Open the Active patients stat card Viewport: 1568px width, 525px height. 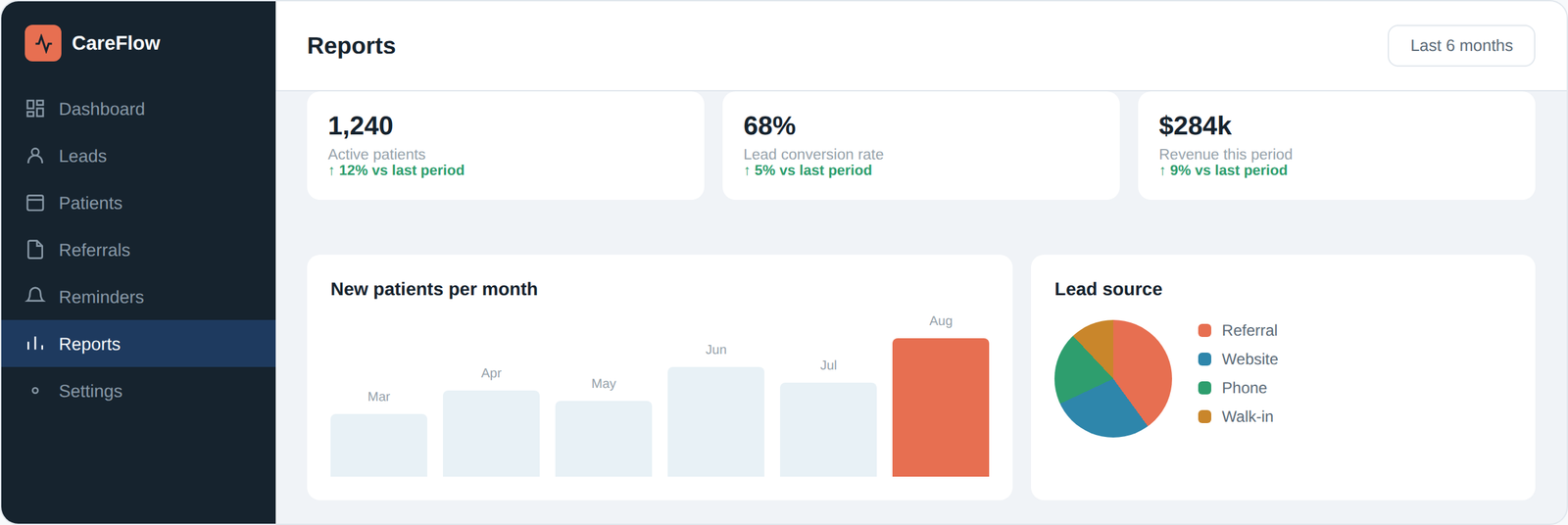pyautogui.click(x=506, y=146)
